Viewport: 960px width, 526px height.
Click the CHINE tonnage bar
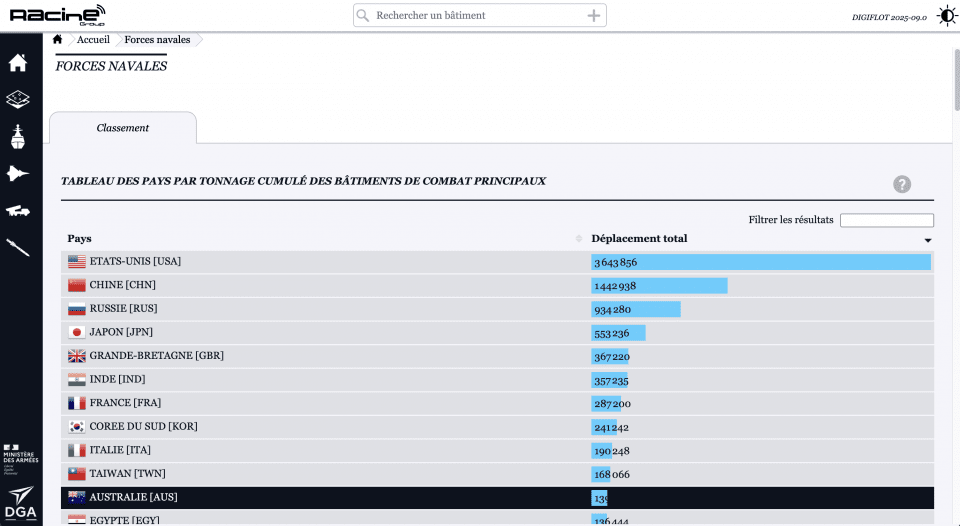[x=660, y=286]
